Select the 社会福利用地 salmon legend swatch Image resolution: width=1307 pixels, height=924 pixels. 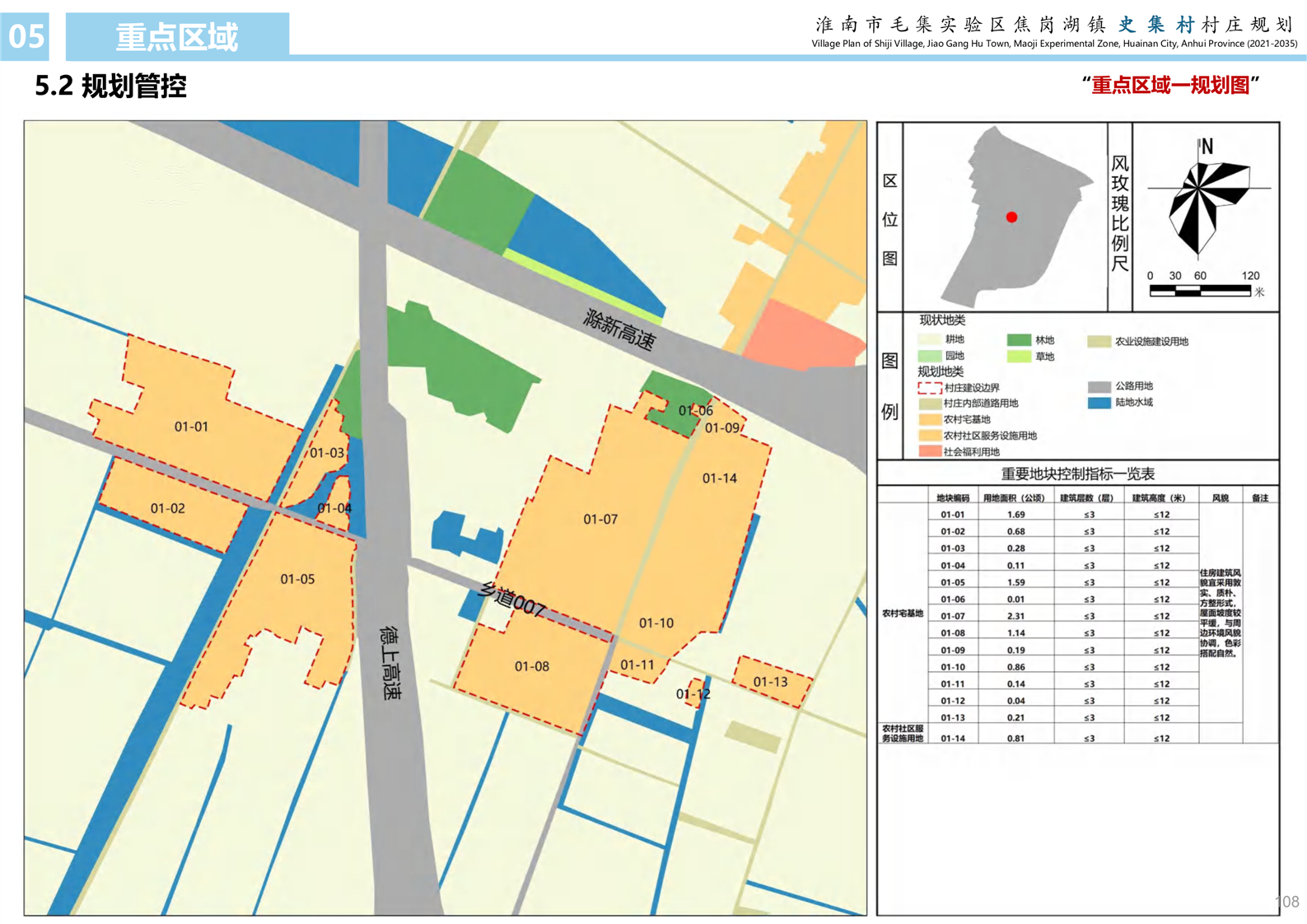[x=930, y=451]
